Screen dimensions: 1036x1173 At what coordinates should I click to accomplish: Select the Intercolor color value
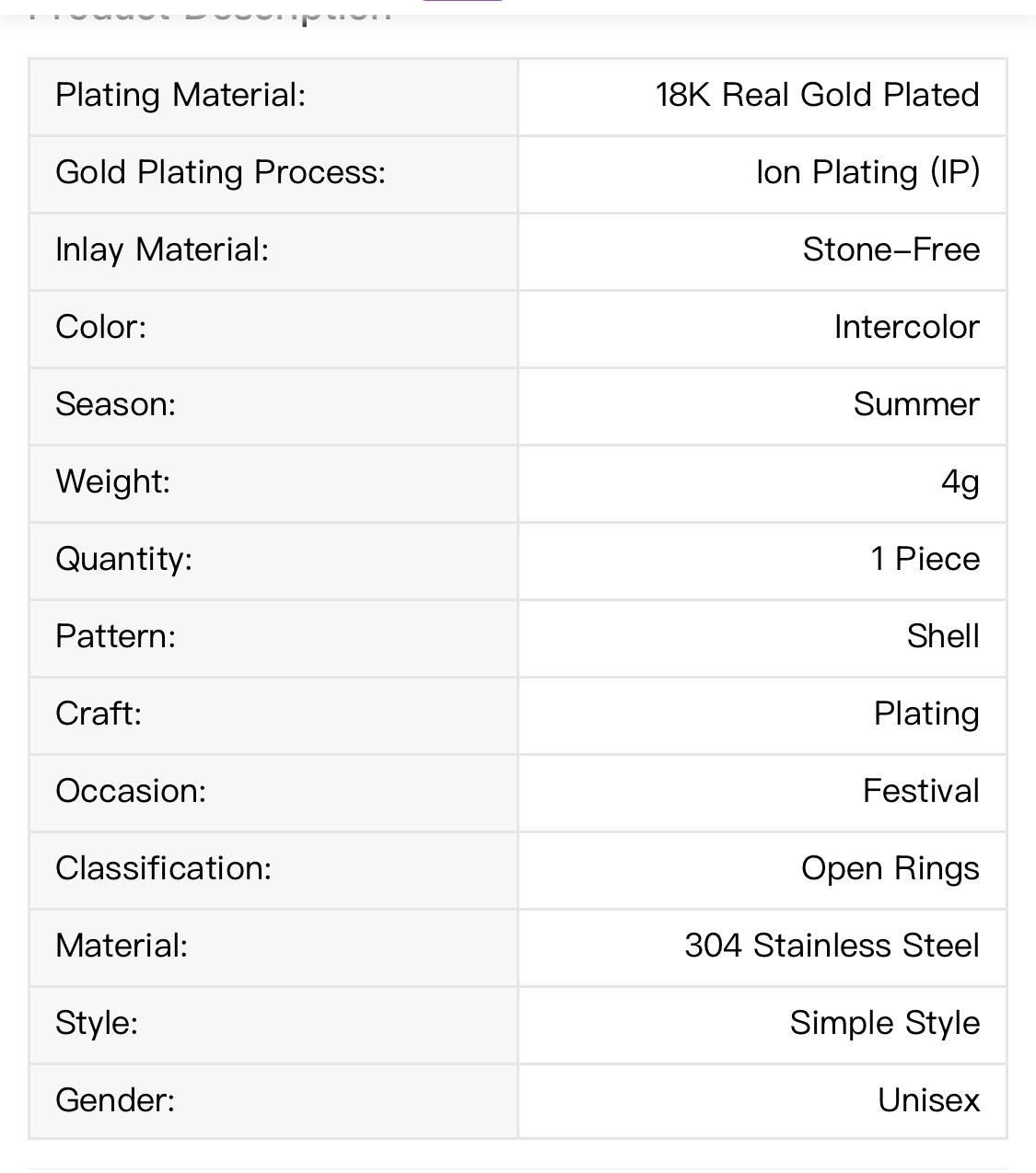point(907,327)
